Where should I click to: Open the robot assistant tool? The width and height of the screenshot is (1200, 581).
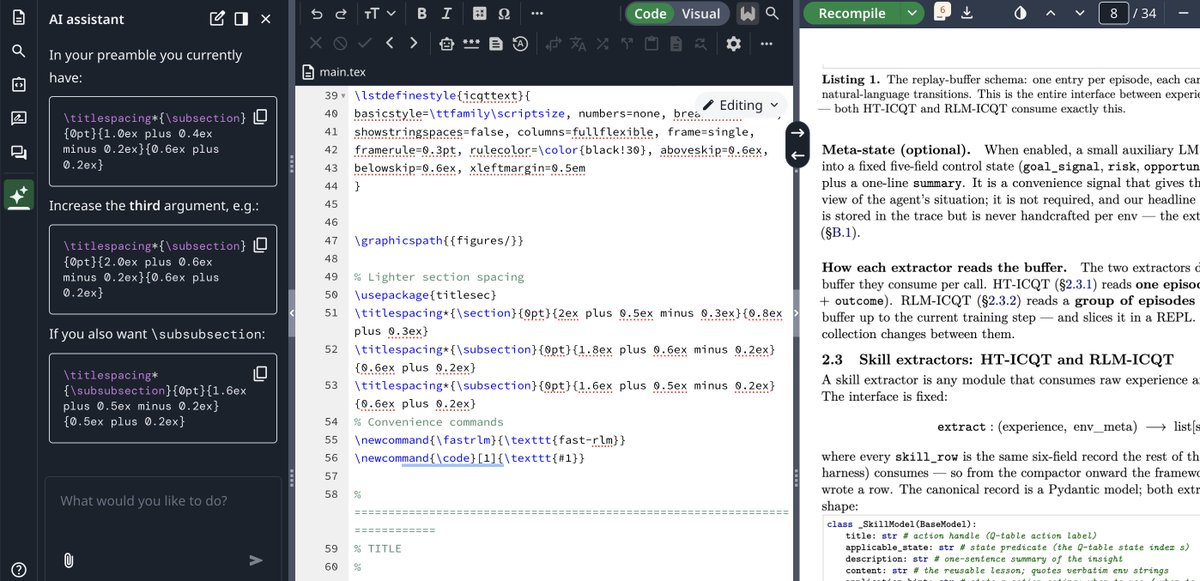[446, 43]
